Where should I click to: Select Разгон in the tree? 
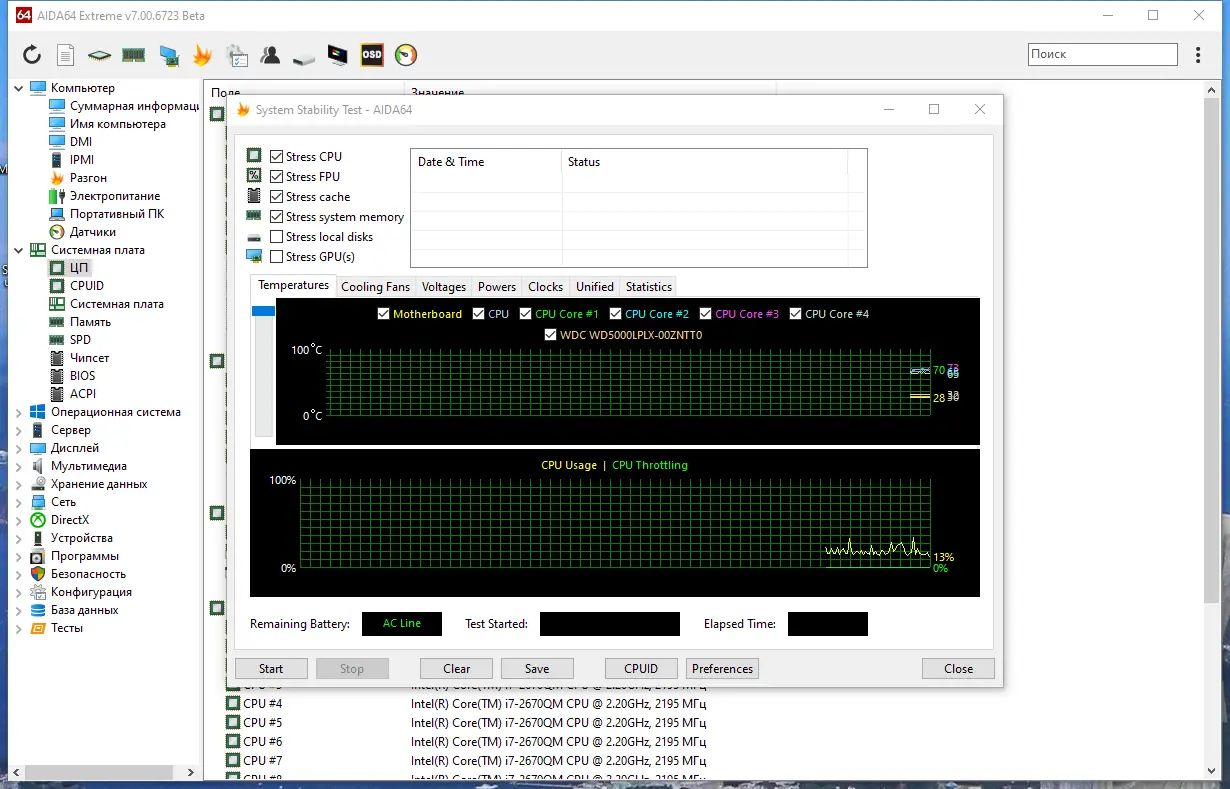[88, 178]
